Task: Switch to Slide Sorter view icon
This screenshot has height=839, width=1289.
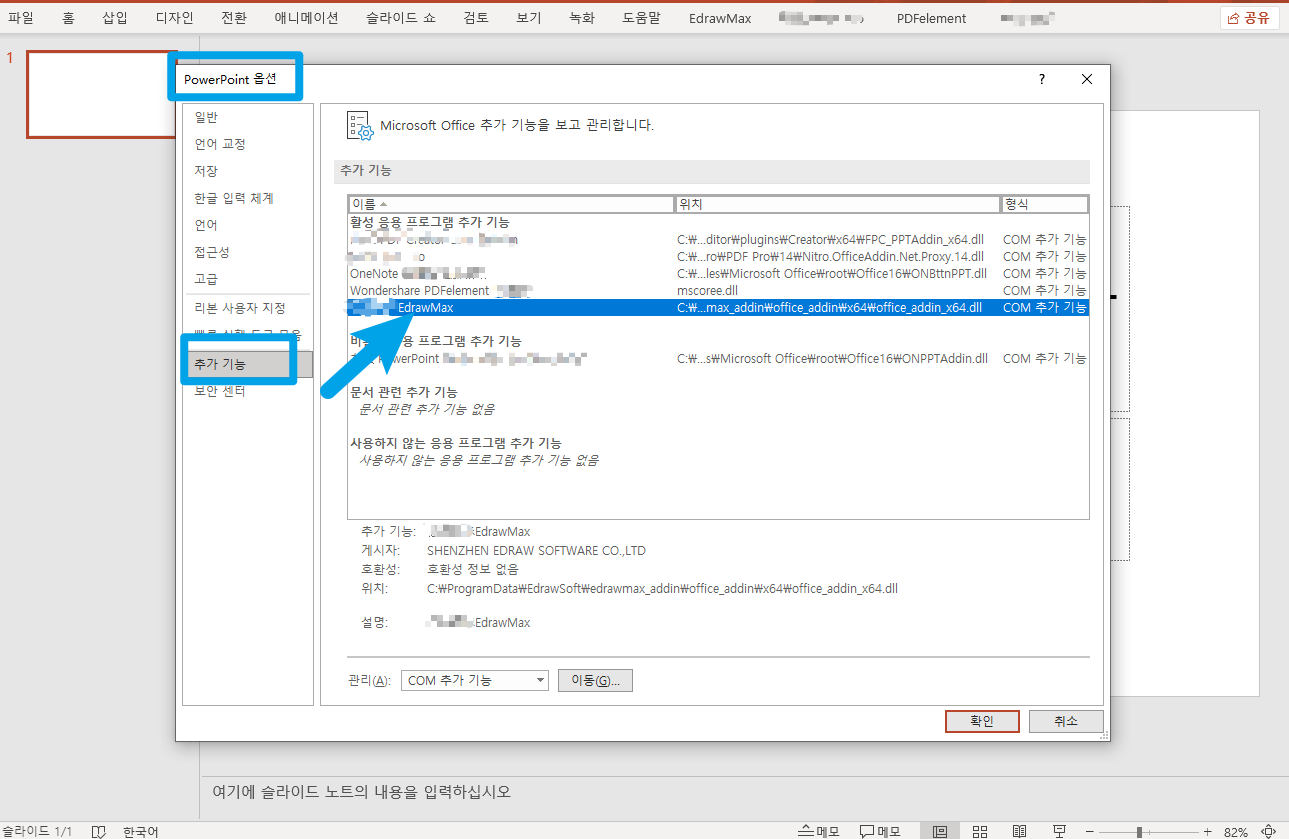Action: [x=980, y=831]
